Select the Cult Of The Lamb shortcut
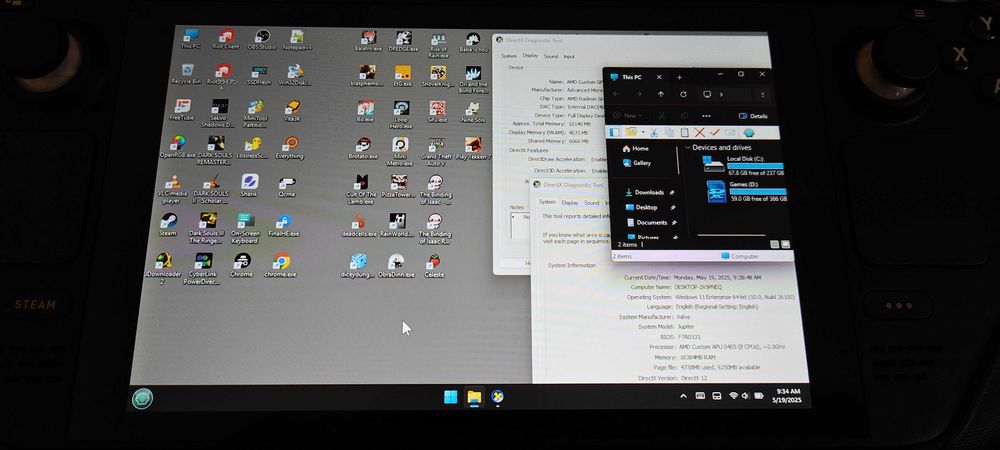The height and width of the screenshot is (450, 1000). [361, 189]
